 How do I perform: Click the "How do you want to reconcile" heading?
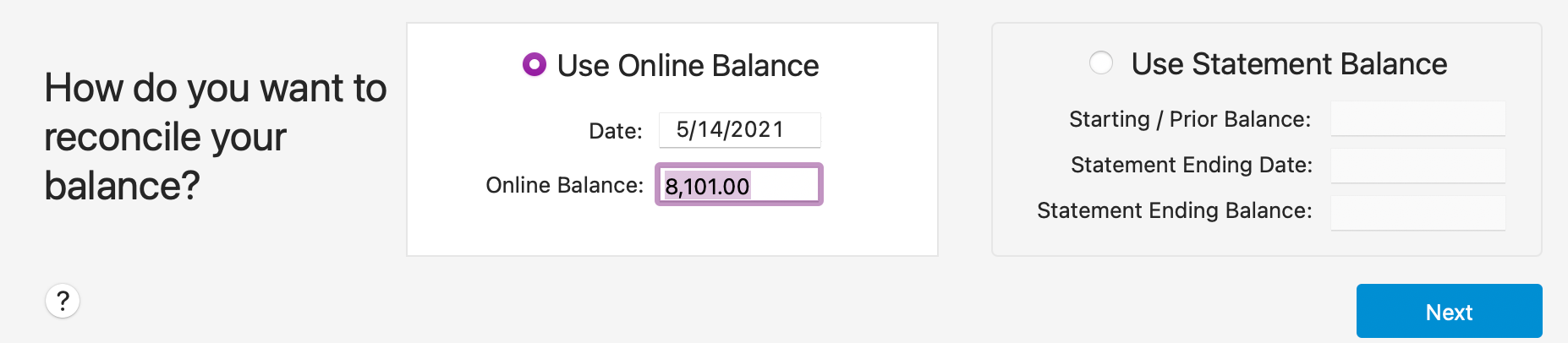click(215, 89)
